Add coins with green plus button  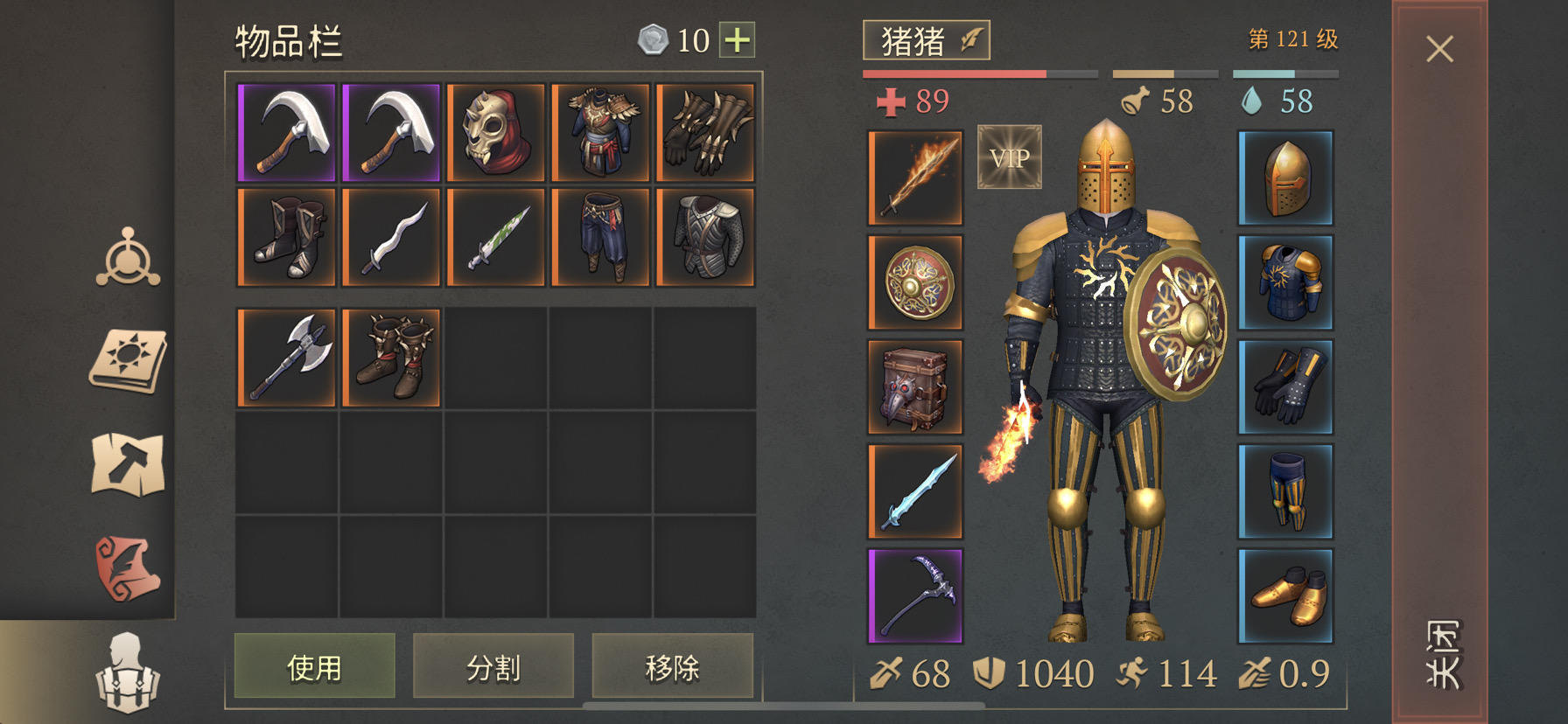pyautogui.click(x=738, y=40)
